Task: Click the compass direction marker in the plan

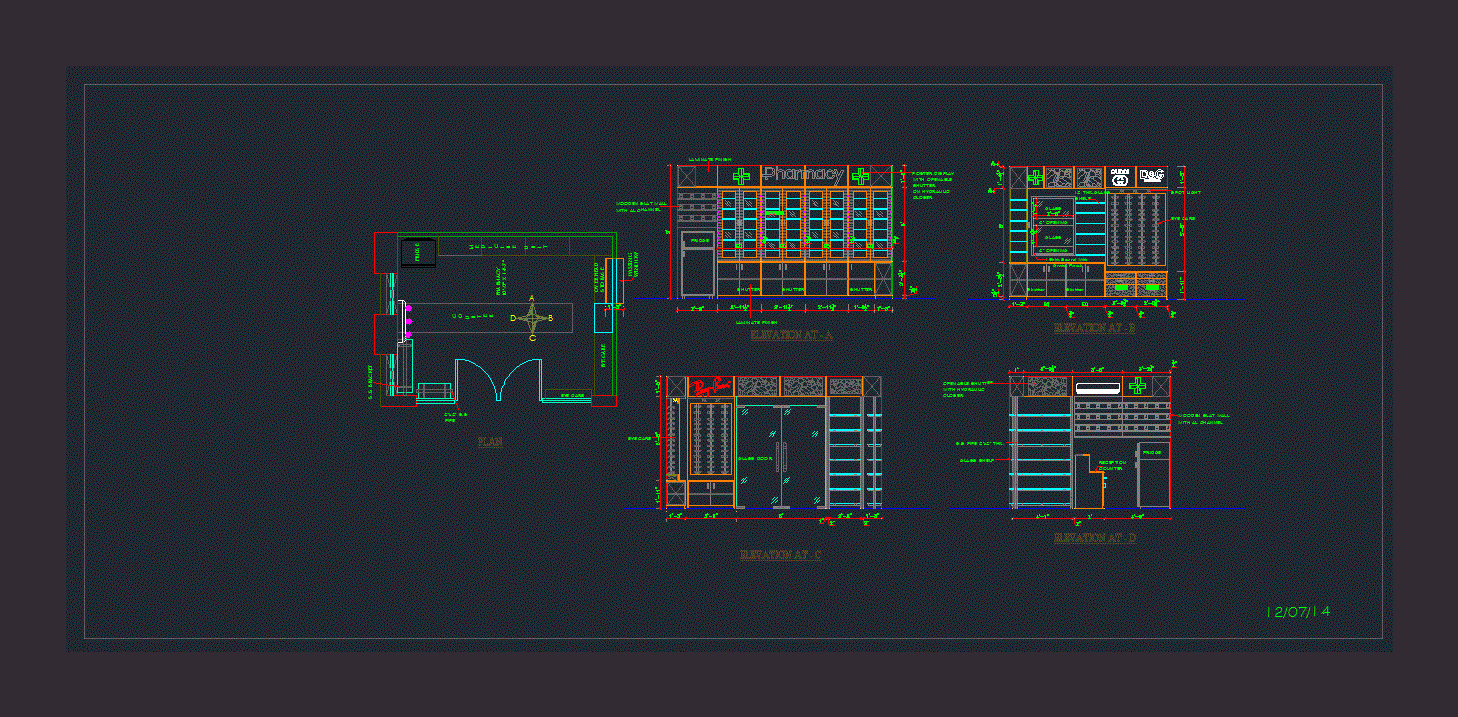Action: (x=533, y=319)
